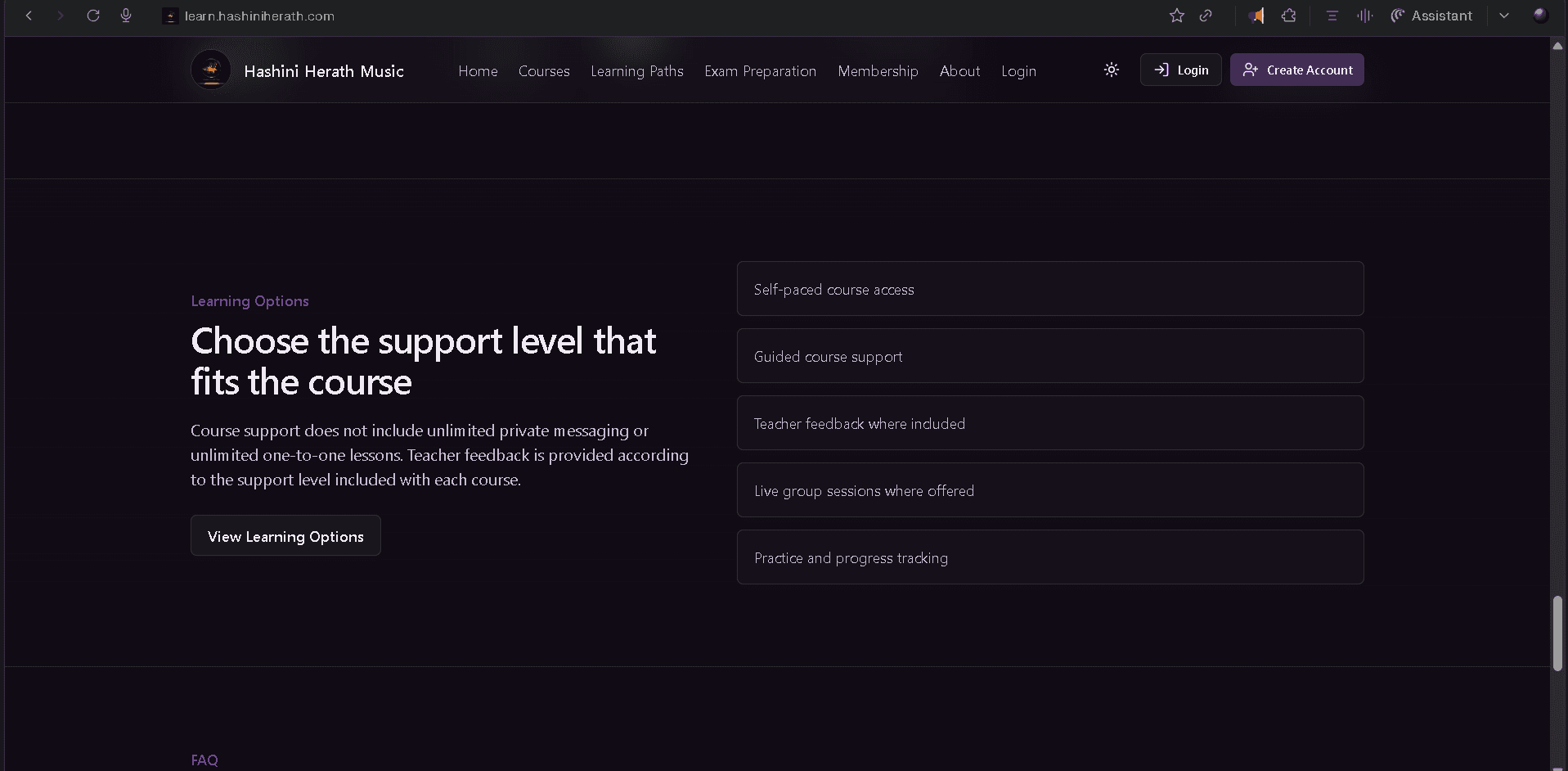
Task: Open the Home nav link
Action: click(478, 71)
